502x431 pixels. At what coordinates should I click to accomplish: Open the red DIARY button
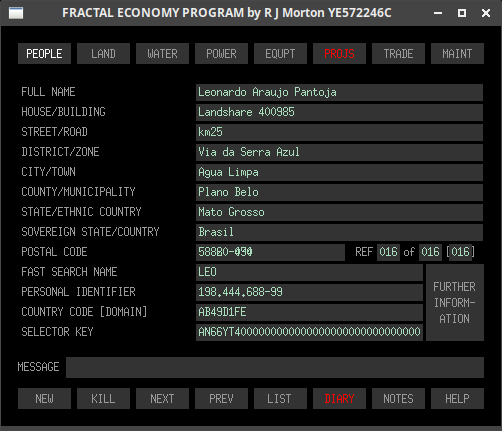(x=339, y=398)
